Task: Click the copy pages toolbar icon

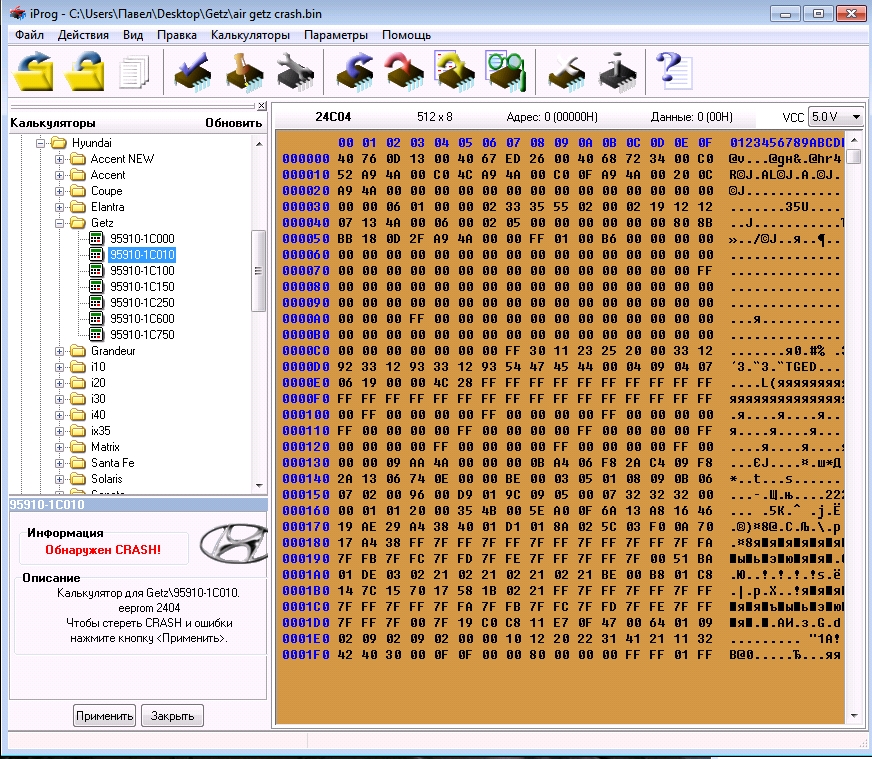Action: [134, 72]
